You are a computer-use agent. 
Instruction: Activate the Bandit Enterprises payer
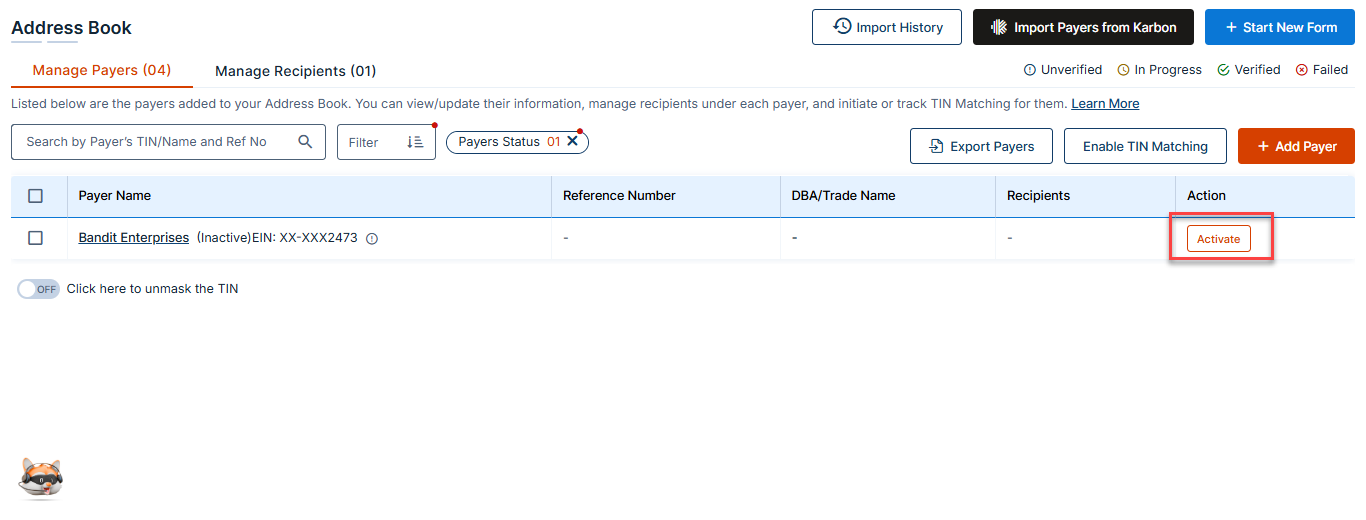pyautogui.click(x=1218, y=239)
